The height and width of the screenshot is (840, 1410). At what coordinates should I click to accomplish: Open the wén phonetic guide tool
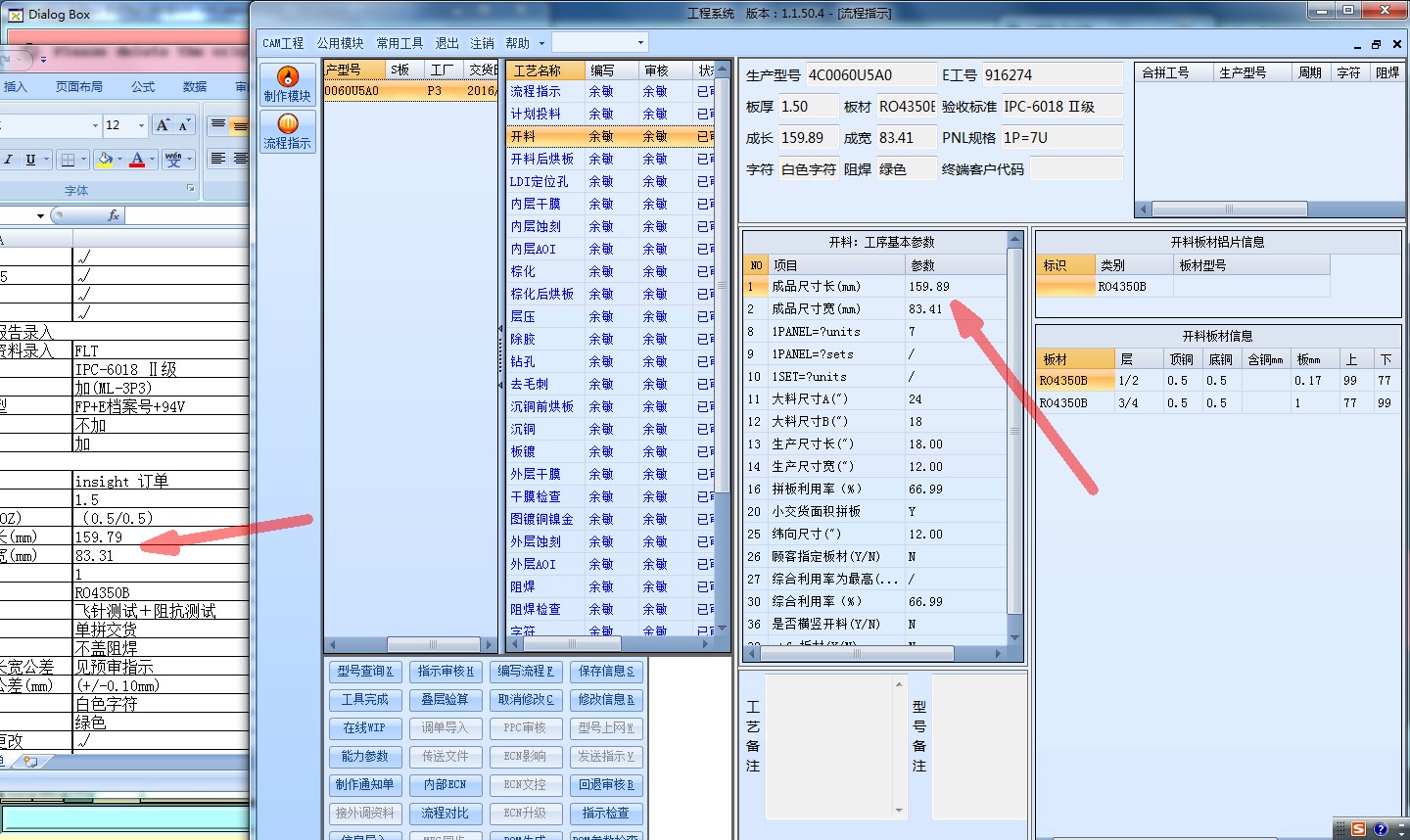click(x=172, y=159)
